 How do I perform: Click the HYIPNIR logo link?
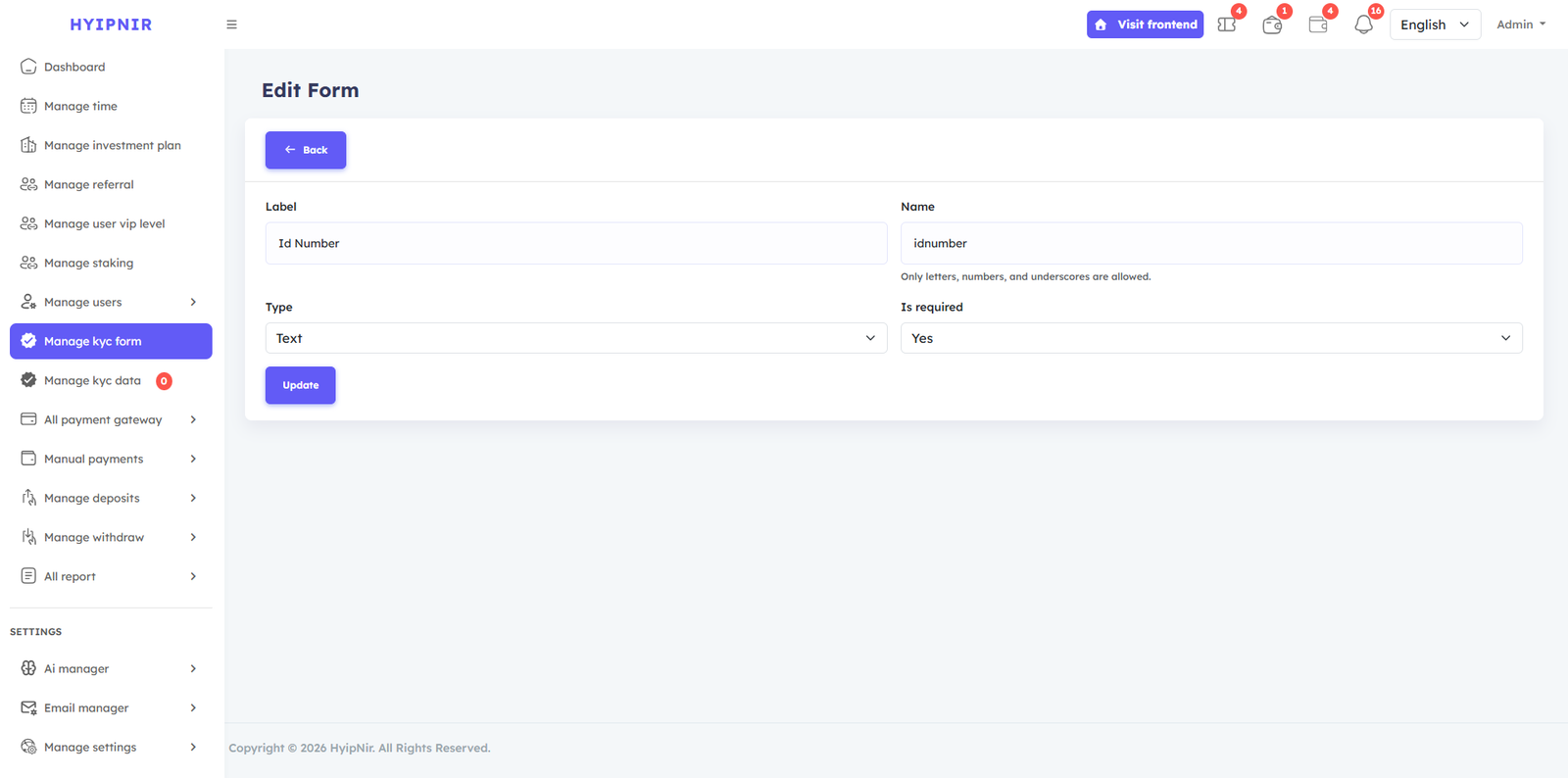[x=111, y=24]
